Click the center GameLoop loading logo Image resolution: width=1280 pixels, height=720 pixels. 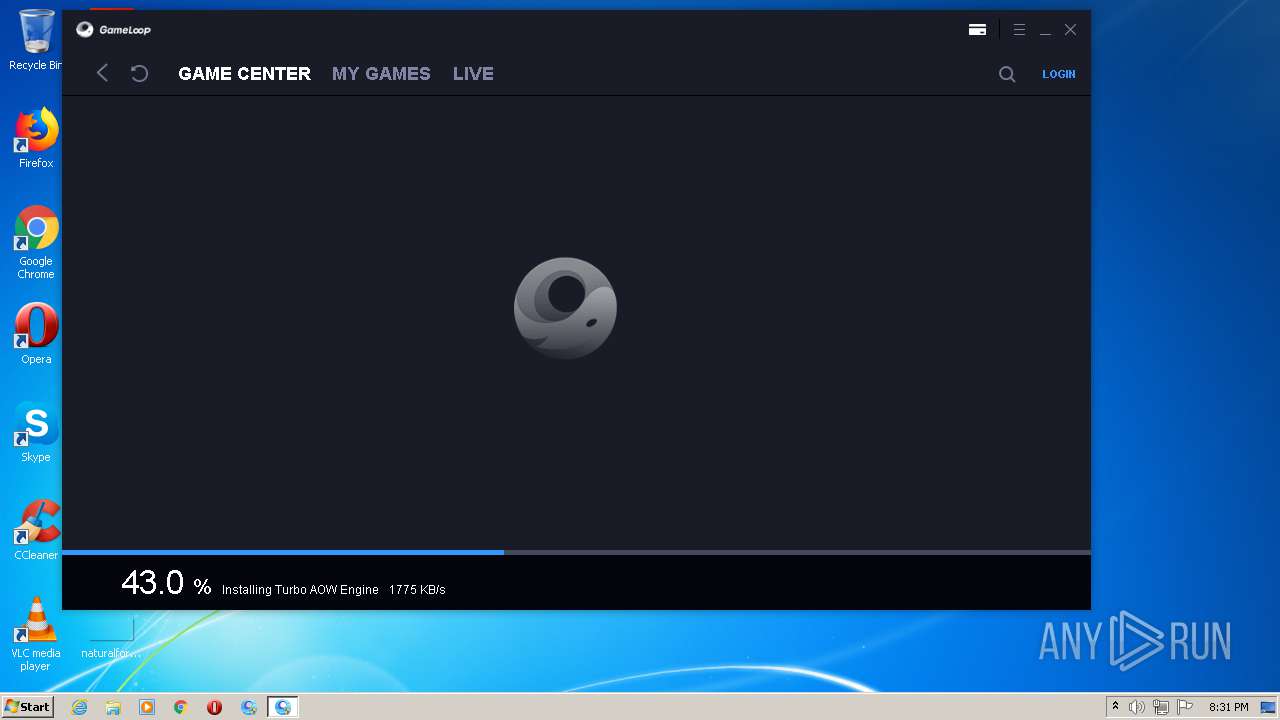(565, 308)
